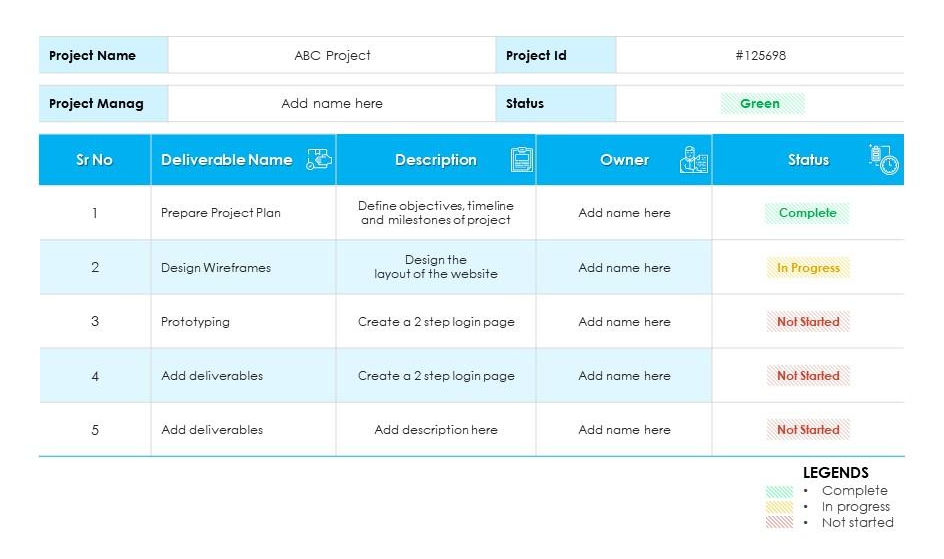Image resolution: width=944 pixels, height=559 pixels.
Task: Click the Owner cell for Design Wireframes
Action: (624, 268)
